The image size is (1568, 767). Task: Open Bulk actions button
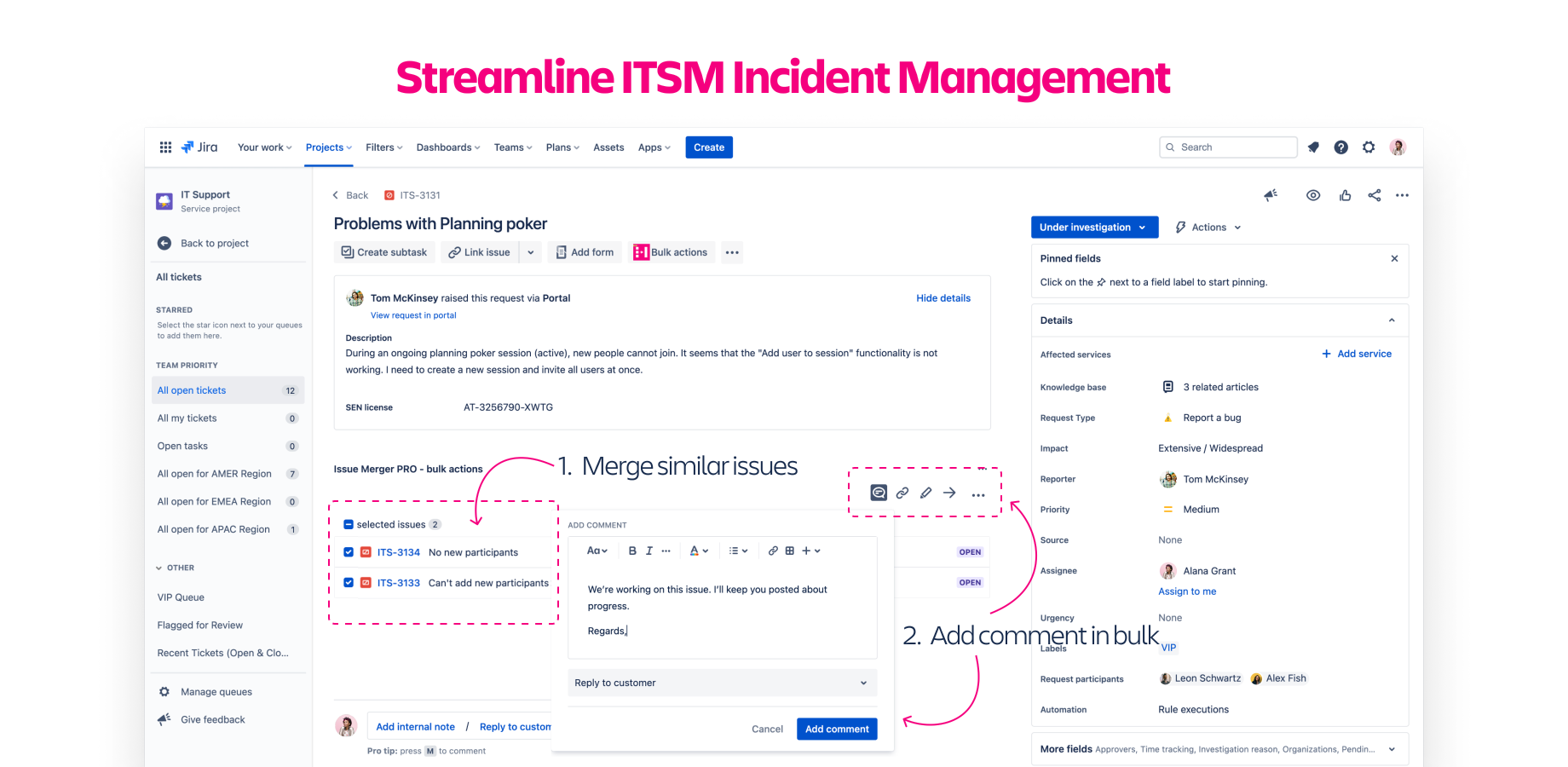tap(671, 252)
